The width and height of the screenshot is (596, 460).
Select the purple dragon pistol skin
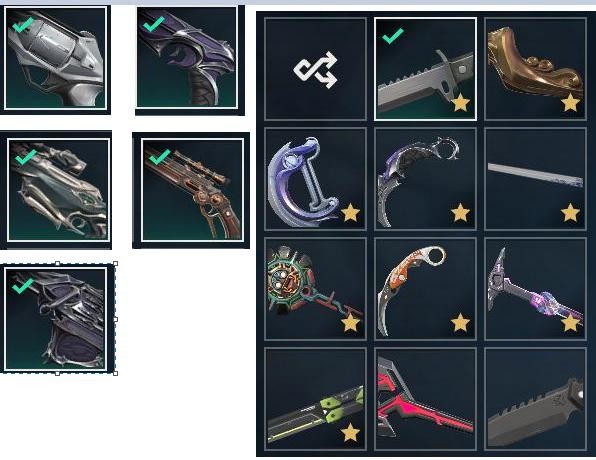coord(187,57)
